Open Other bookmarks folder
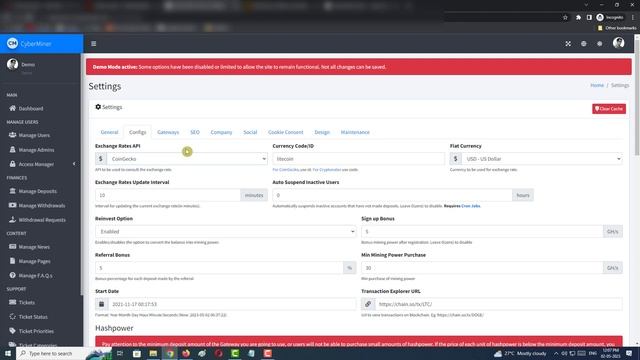Image resolution: width=640 pixels, height=360 pixels. pos(617,28)
